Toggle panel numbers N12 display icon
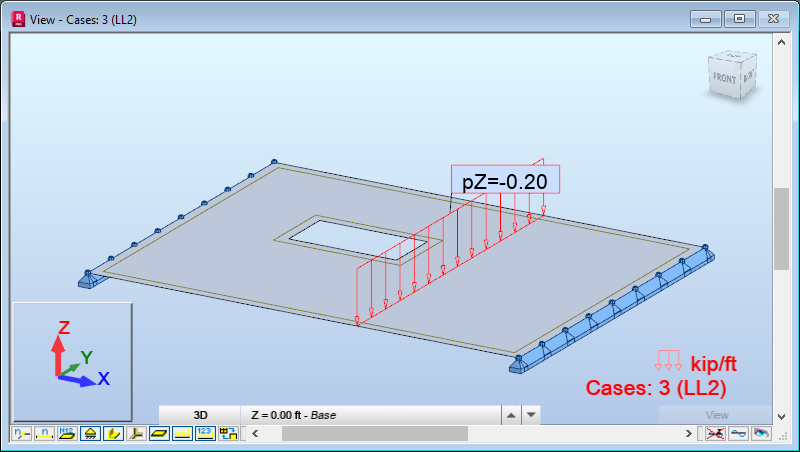 click(x=67, y=434)
